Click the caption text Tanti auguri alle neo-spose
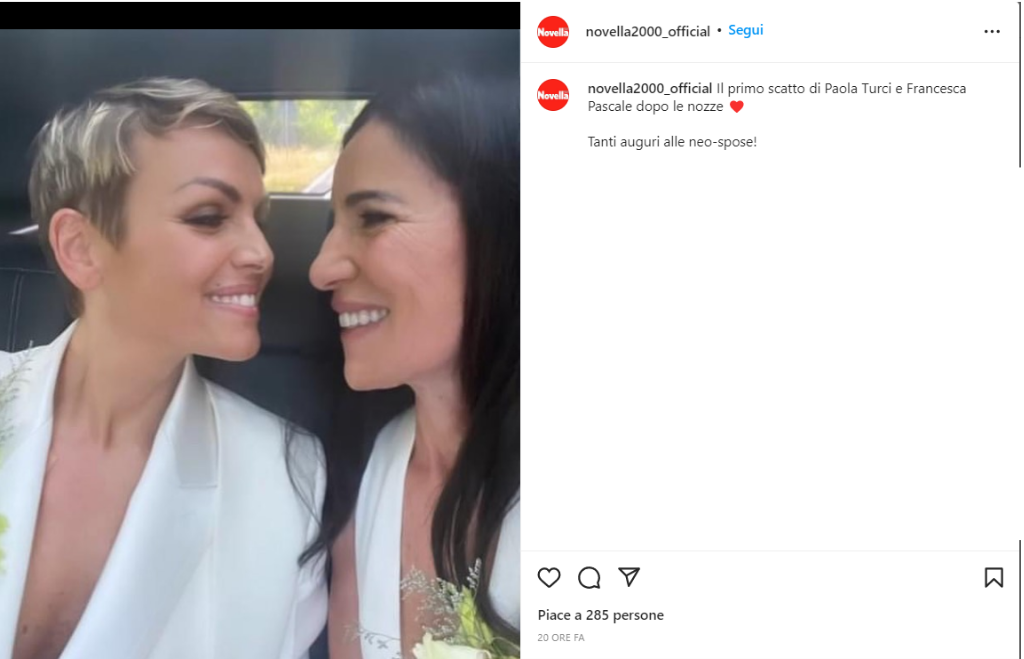The width and height of the screenshot is (1024, 659). 672,142
